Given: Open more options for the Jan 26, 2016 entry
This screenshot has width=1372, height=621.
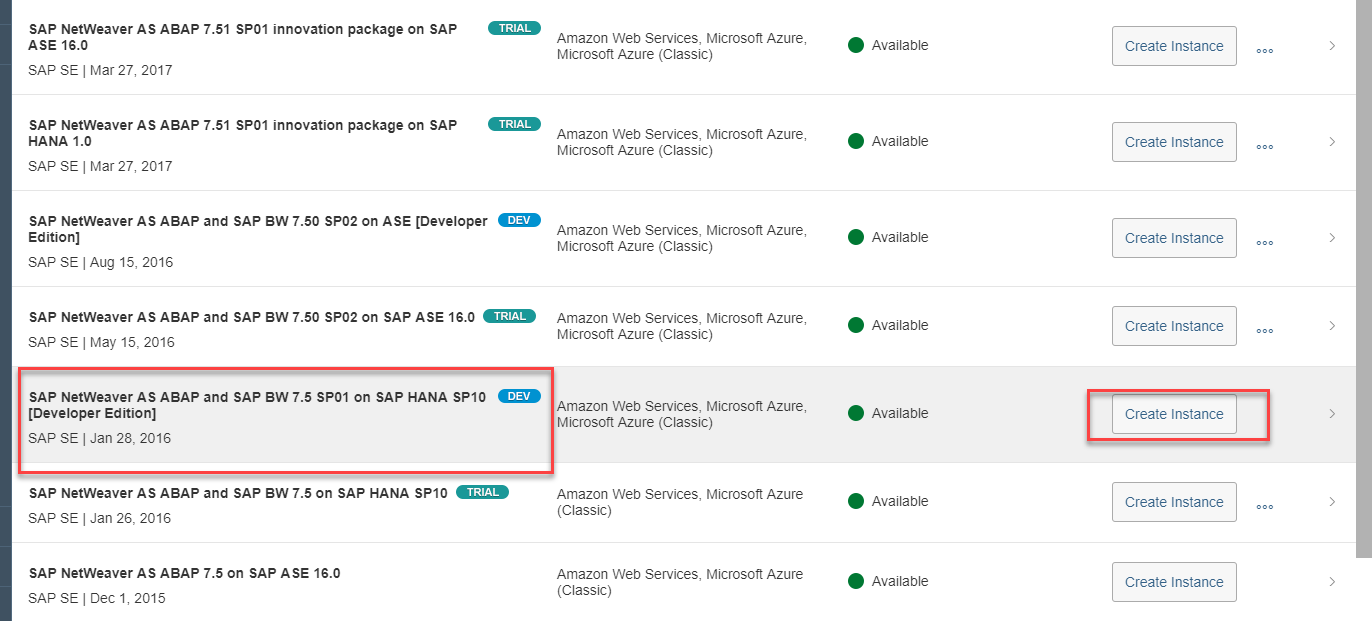Looking at the screenshot, I should point(1264,507).
